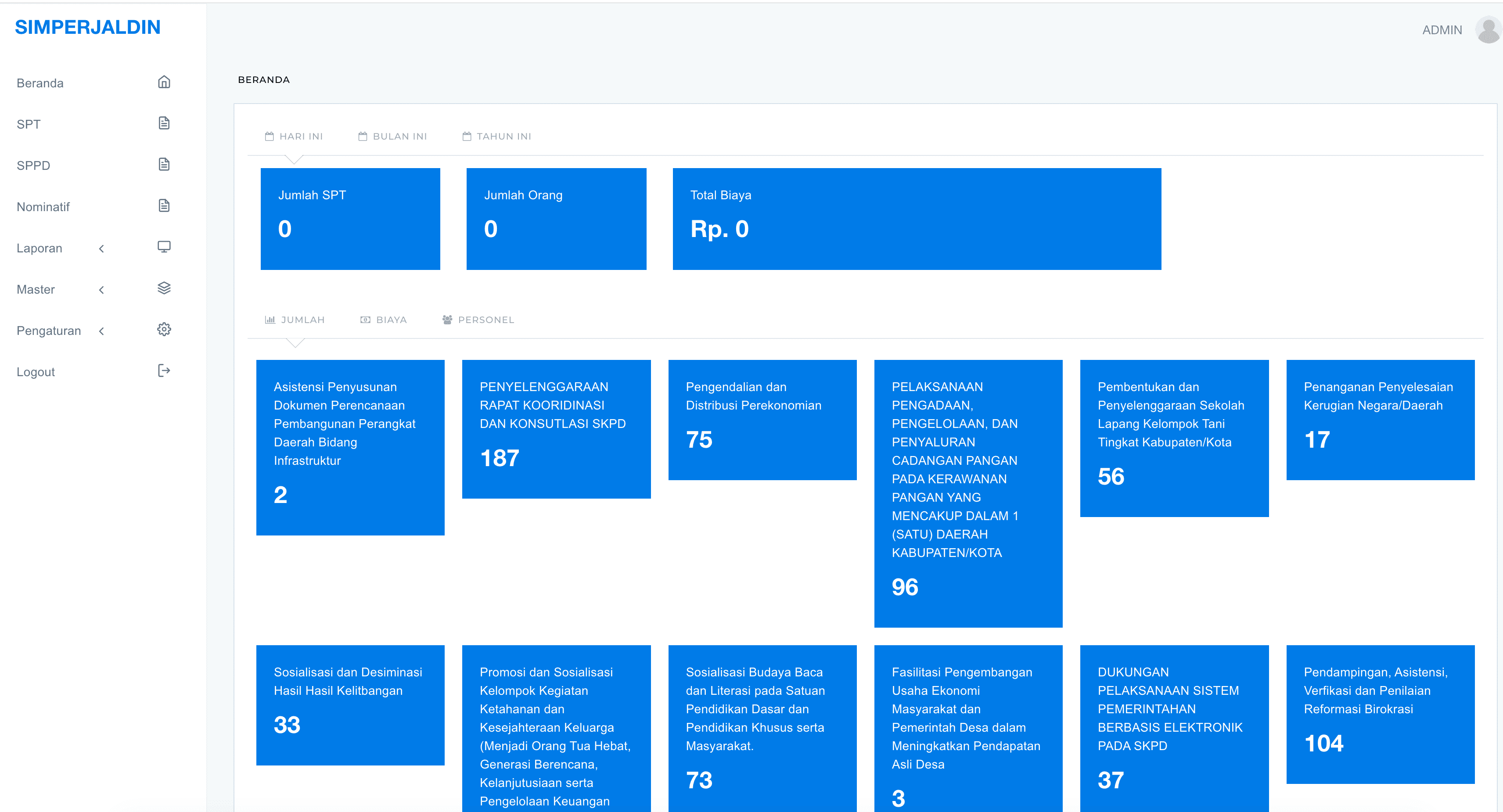Click Asistensi Penyusunan Dokumen Perencanaan card
This screenshot has width=1503, height=812.
click(x=350, y=447)
